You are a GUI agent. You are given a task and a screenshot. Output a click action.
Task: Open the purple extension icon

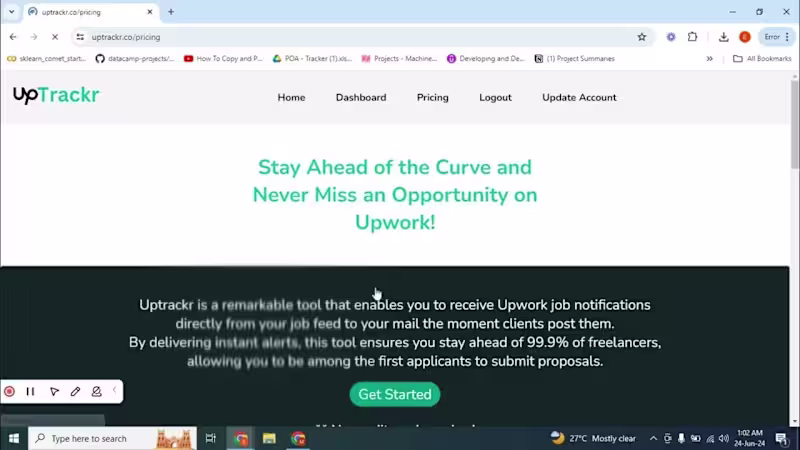(671, 37)
